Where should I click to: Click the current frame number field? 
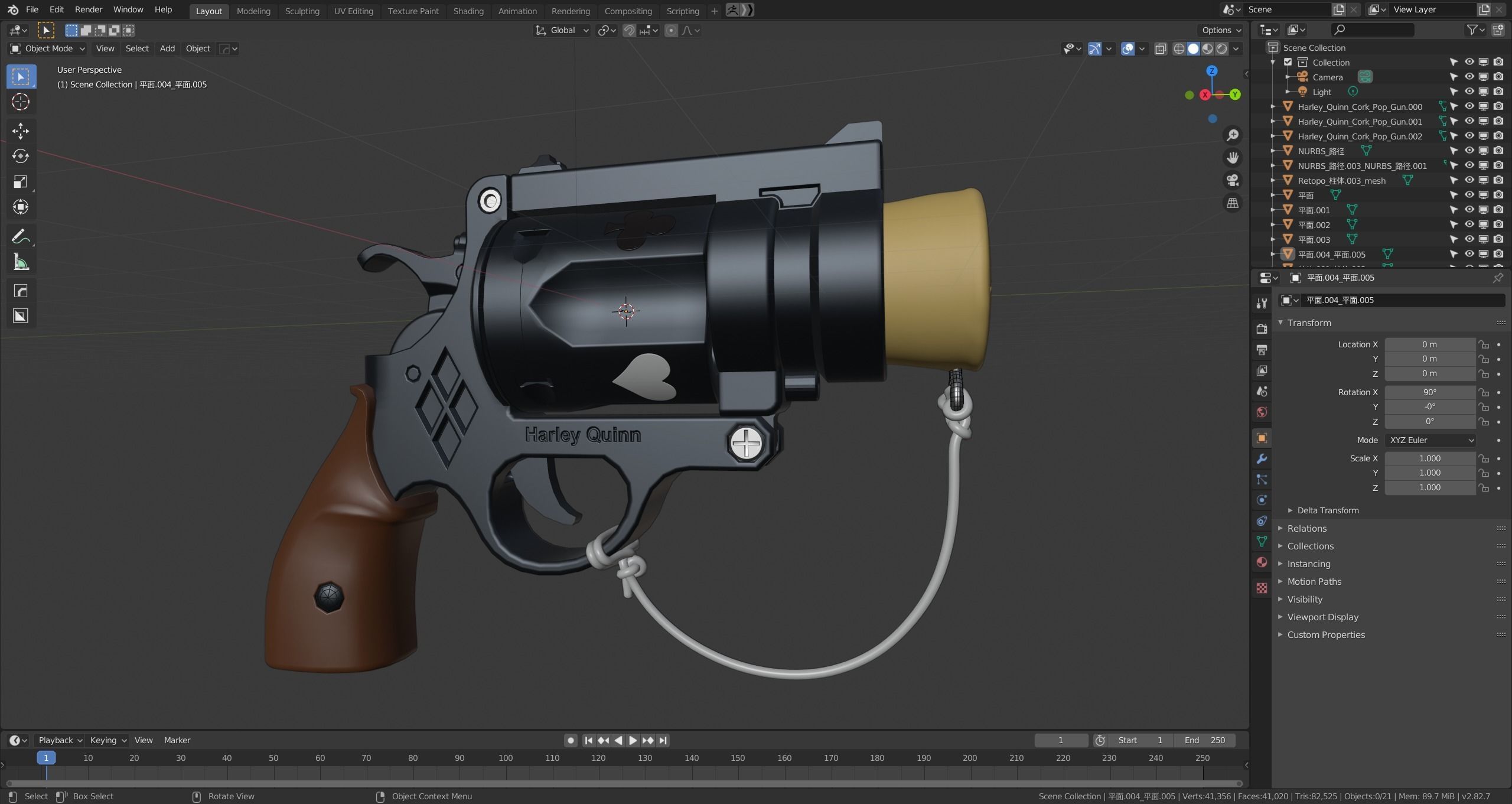click(1061, 740)
